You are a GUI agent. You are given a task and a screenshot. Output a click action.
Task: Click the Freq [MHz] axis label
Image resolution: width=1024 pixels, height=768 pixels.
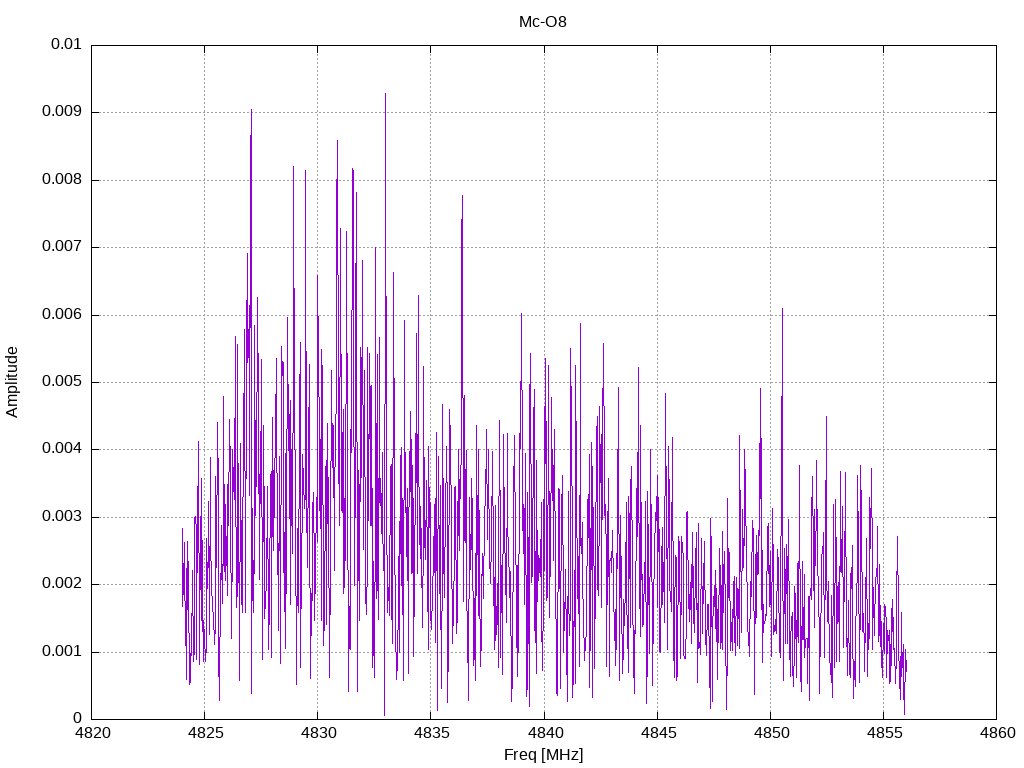pyautogui.click(x=543, y=755)
